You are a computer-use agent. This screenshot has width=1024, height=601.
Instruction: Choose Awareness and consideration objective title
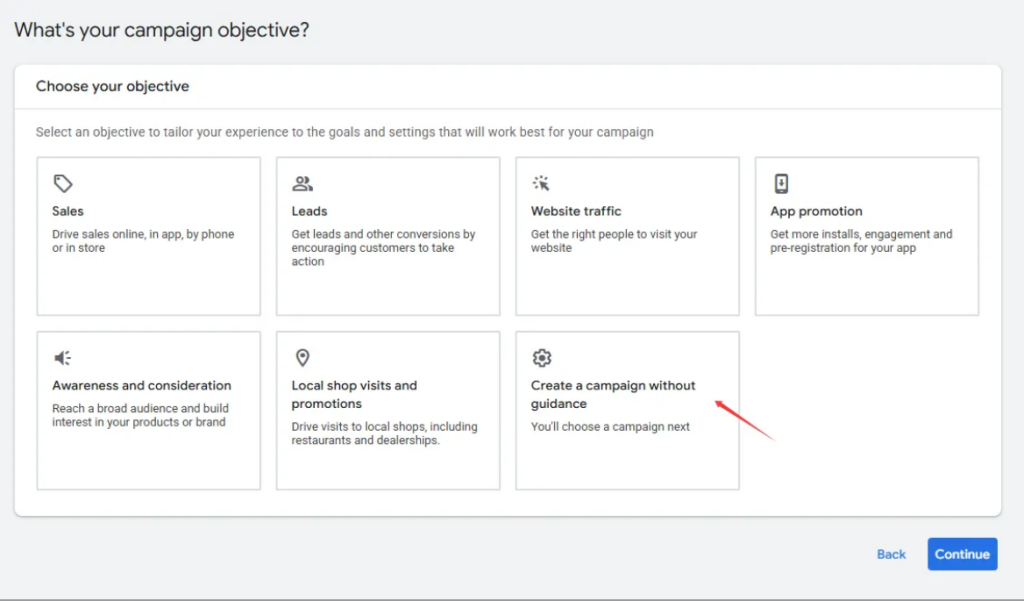point(141,386)
